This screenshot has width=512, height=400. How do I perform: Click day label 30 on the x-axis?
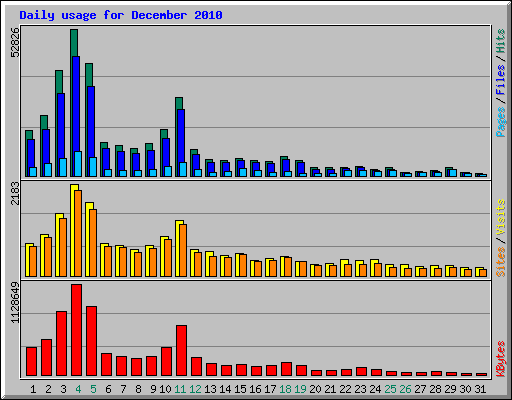(x=465, y=389)
